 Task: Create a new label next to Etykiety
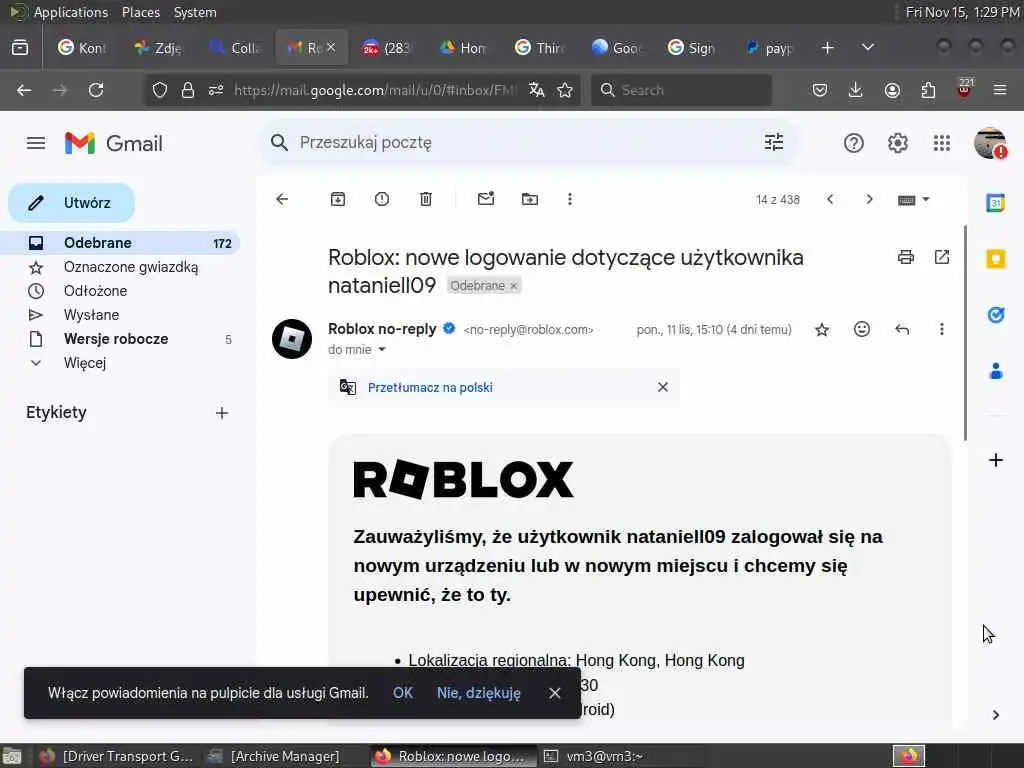[222, 413]
